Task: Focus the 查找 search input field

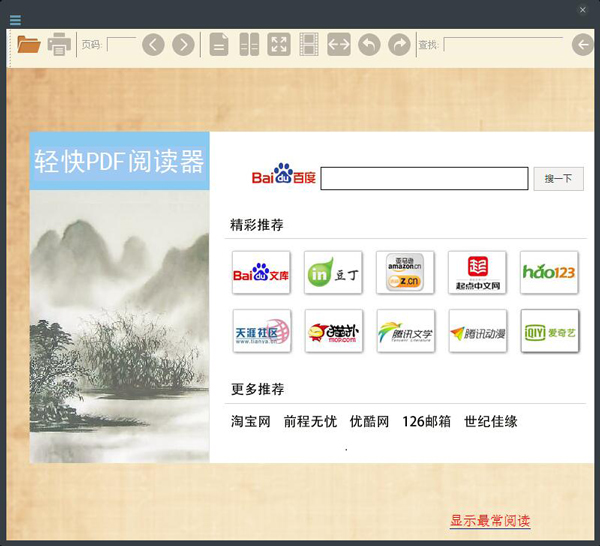Action: (503, 44)
